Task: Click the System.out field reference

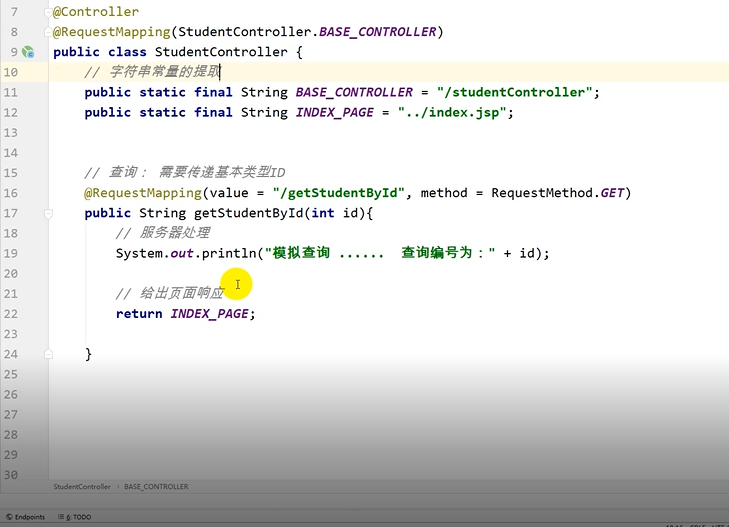Action: pyautogui.click(x=182, y=253)
